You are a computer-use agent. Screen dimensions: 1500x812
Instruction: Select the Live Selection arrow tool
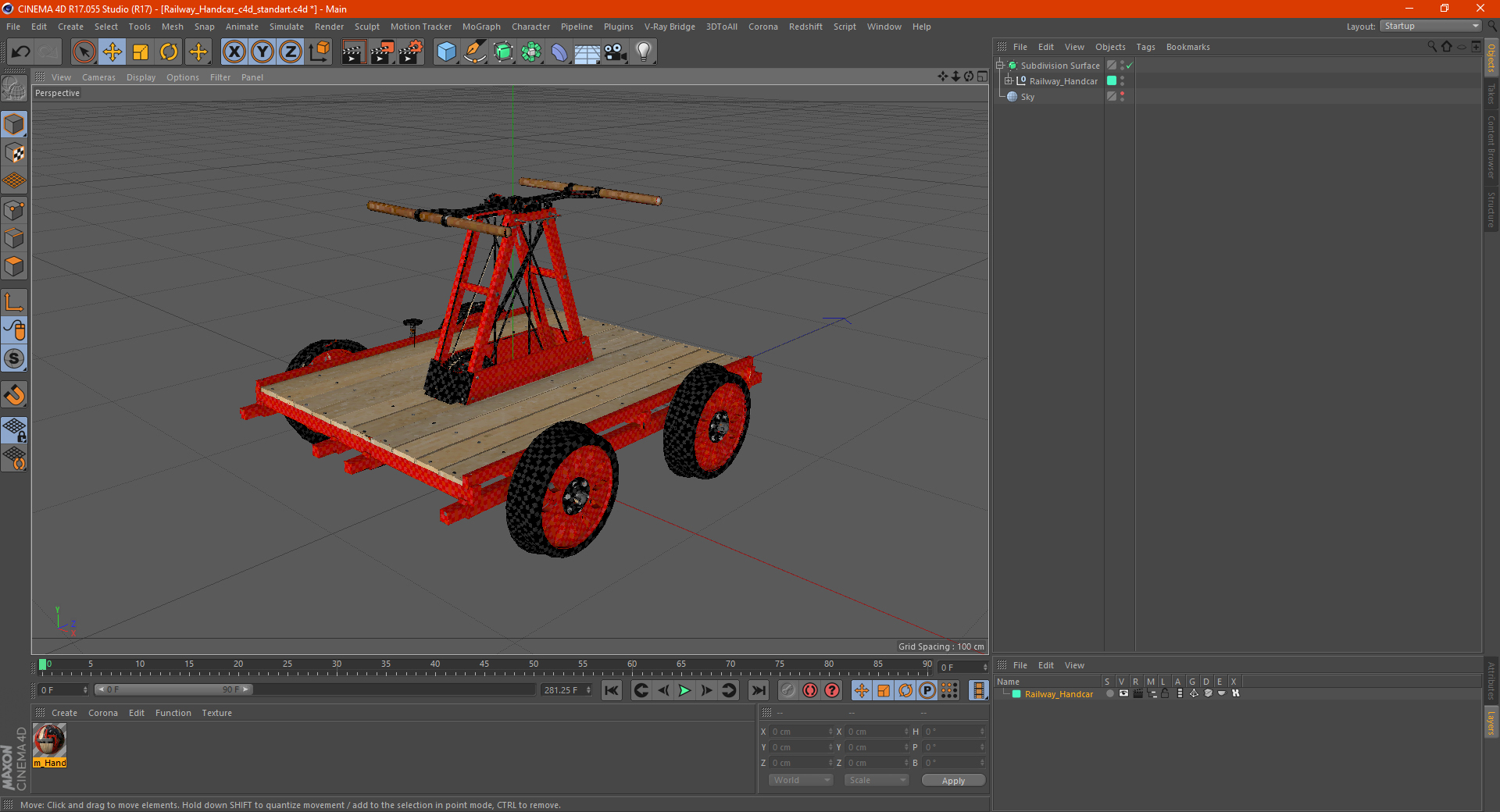point(84,52)
